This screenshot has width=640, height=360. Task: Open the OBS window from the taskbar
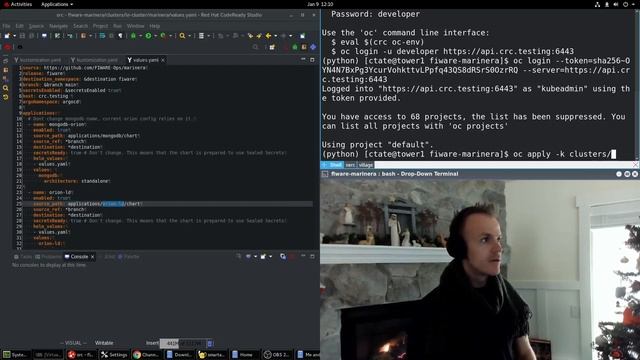click(277, 355)
